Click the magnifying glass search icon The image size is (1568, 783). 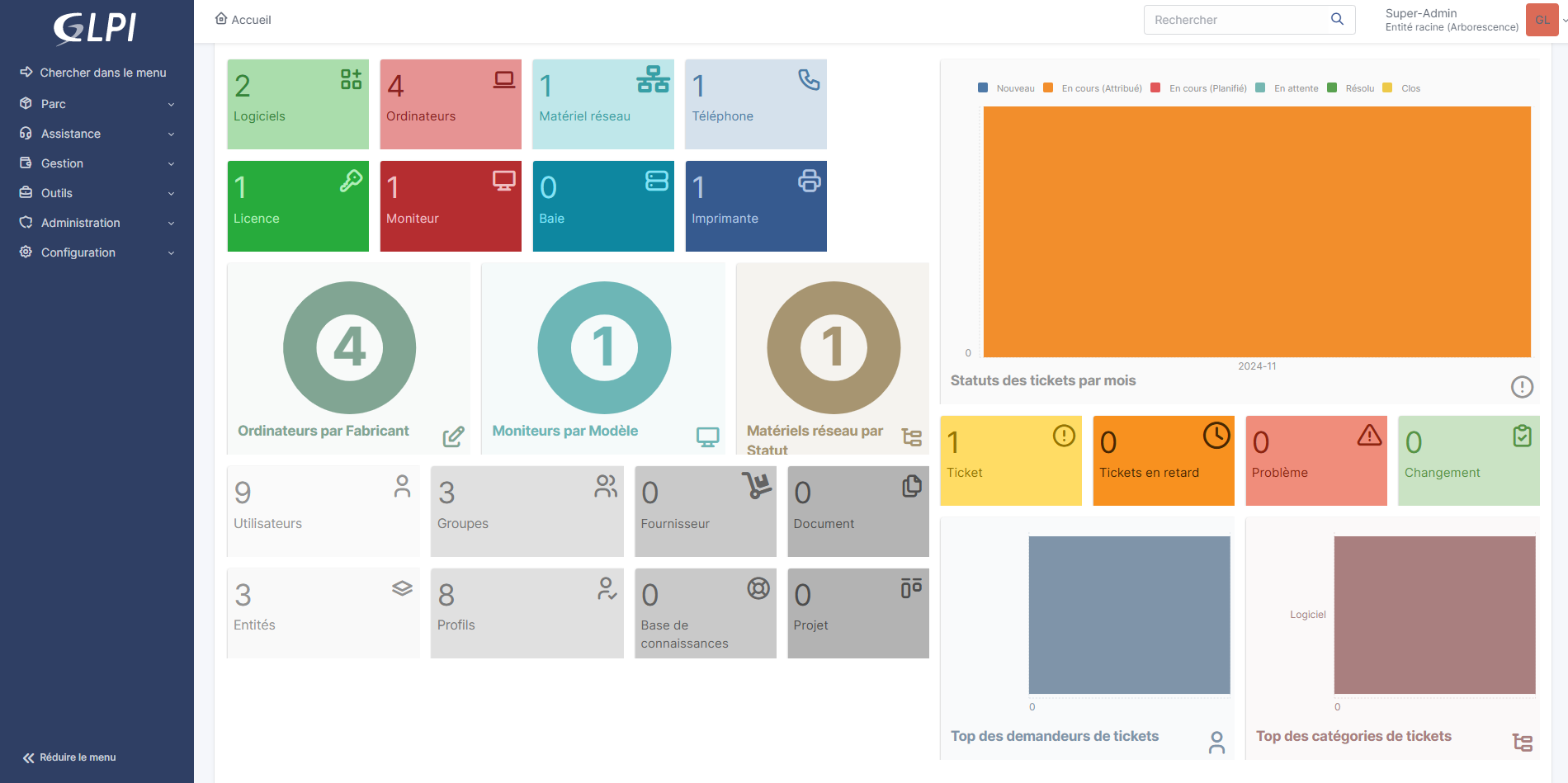(1337, 19)
